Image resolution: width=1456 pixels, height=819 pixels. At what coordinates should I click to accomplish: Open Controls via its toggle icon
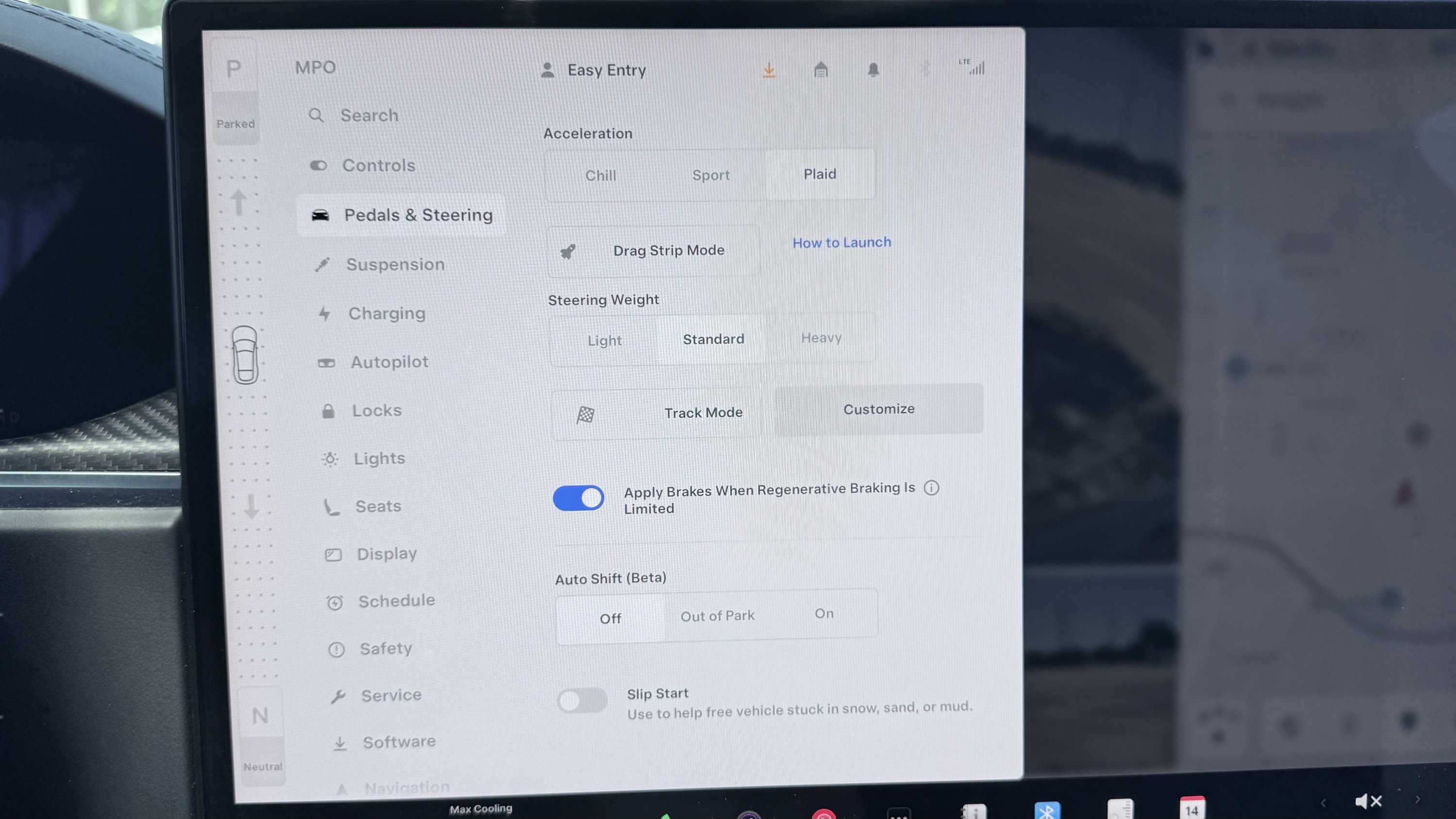click(318, 166)
